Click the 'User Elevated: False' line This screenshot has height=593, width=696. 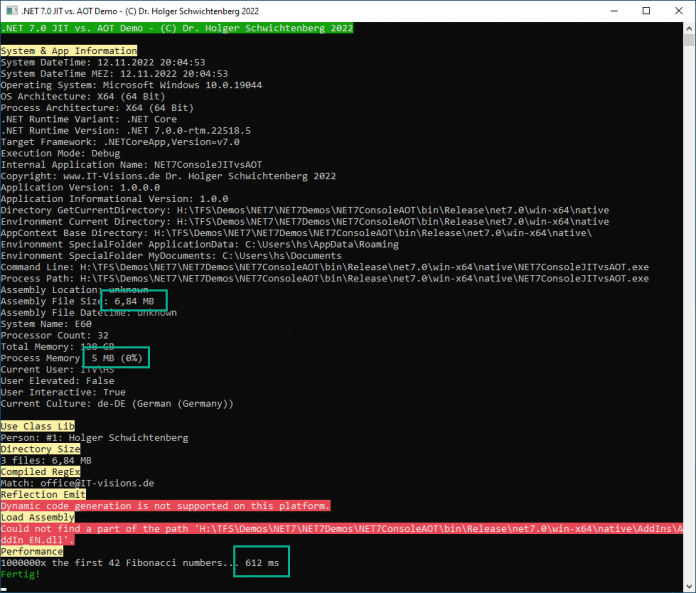tap(58, 381)
